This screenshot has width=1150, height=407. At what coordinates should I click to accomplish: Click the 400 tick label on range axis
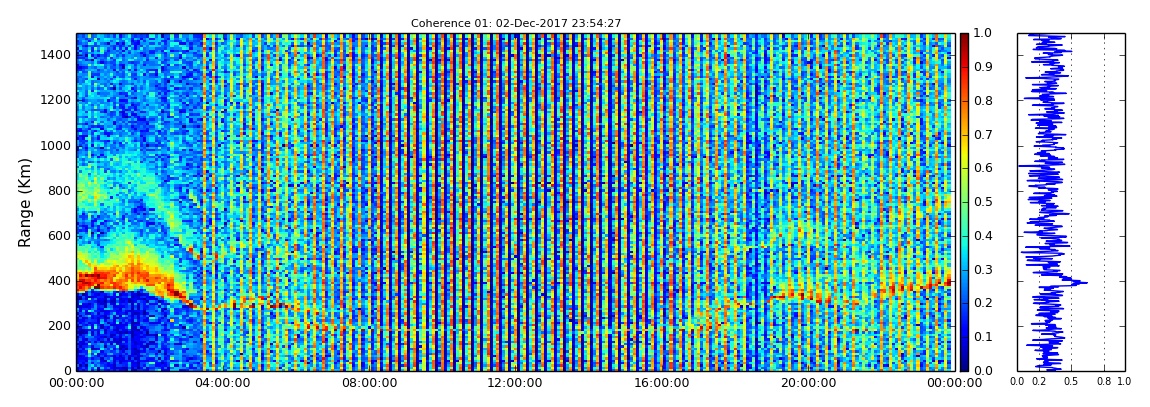pos(60,281)
